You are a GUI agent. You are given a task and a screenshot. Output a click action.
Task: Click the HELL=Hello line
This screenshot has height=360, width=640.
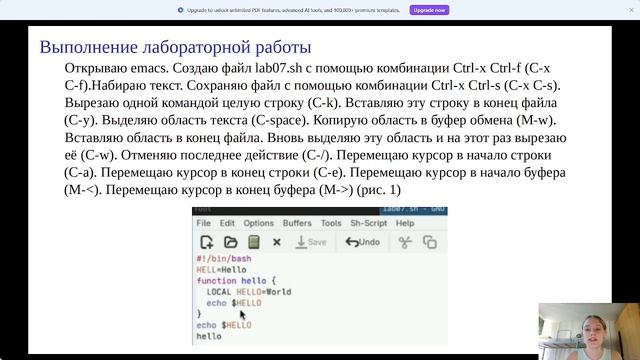click(x=221, y=270)
